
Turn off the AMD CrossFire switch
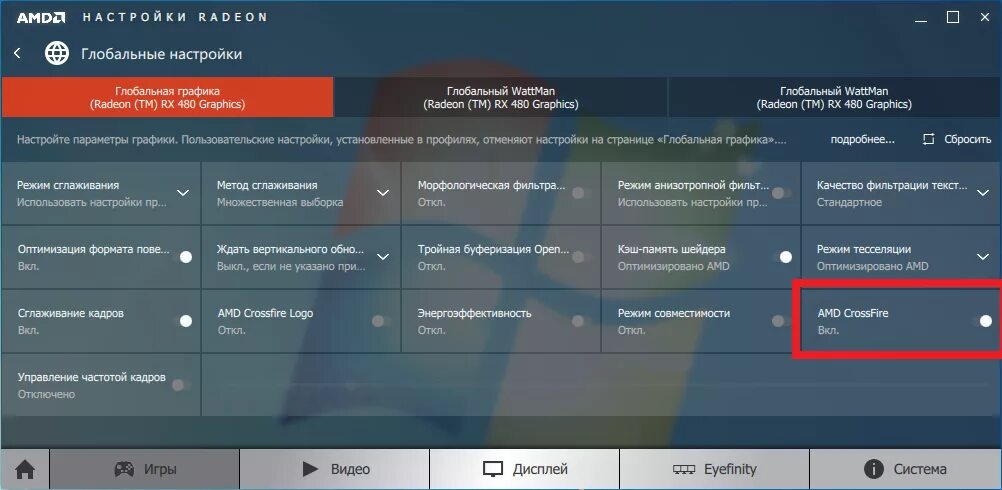tap(983, 321)
